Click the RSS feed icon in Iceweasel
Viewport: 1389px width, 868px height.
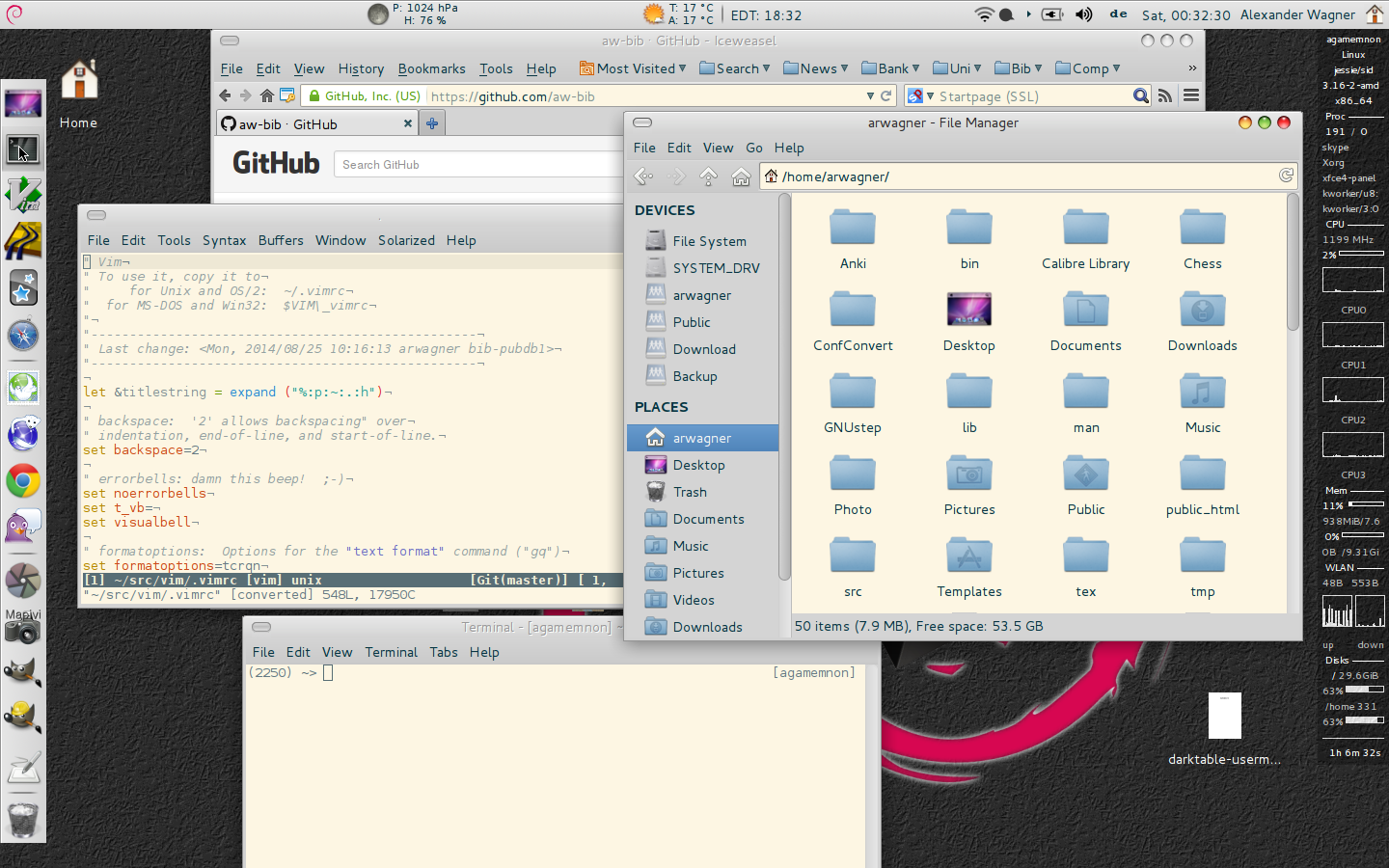pos(1165,95)
